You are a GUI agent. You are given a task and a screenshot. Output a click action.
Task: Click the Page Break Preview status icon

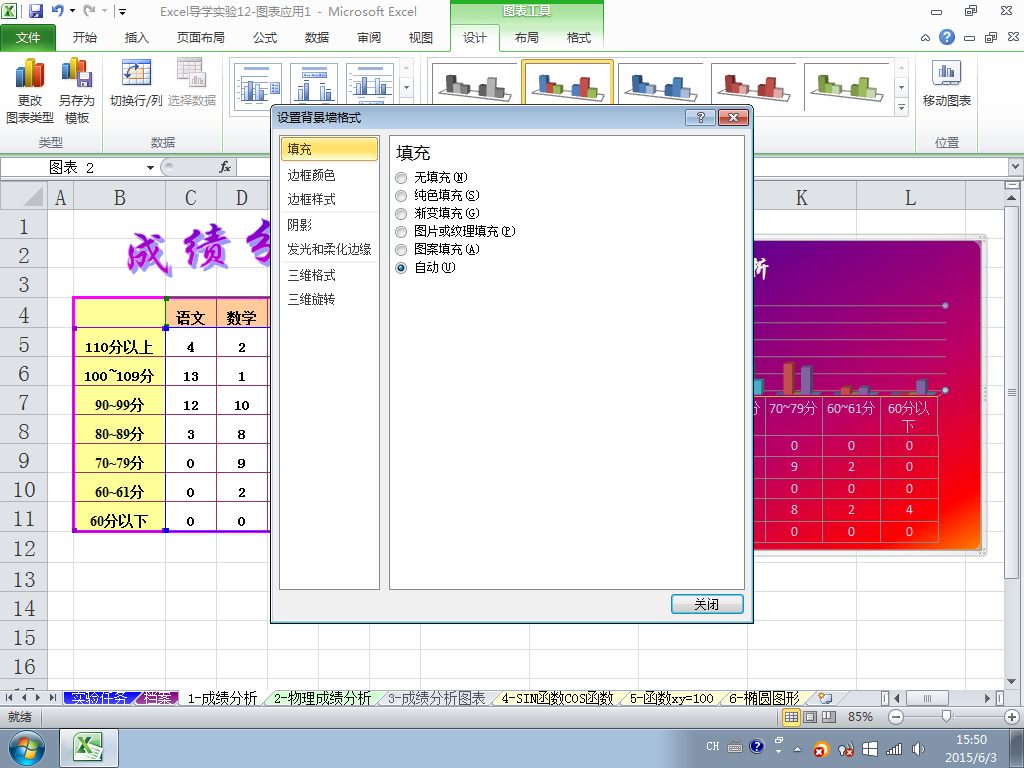click(x=829, y=717)
